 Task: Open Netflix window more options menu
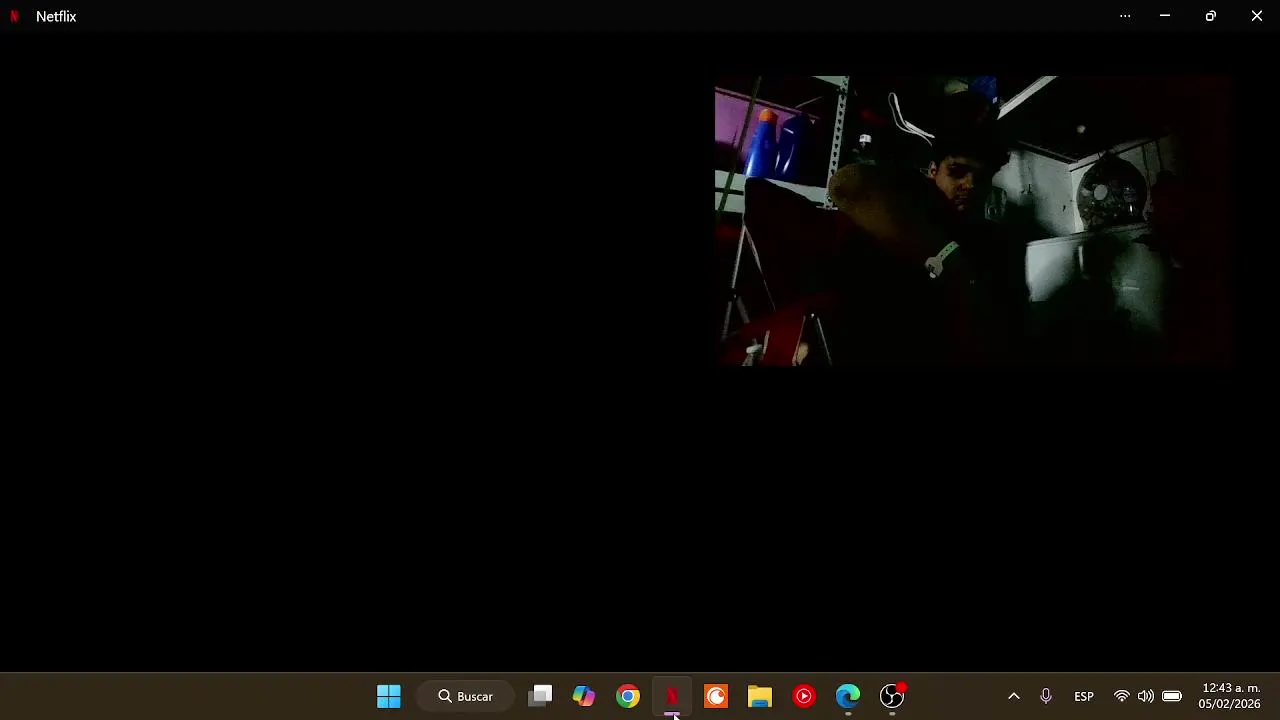click(1125, 16)
